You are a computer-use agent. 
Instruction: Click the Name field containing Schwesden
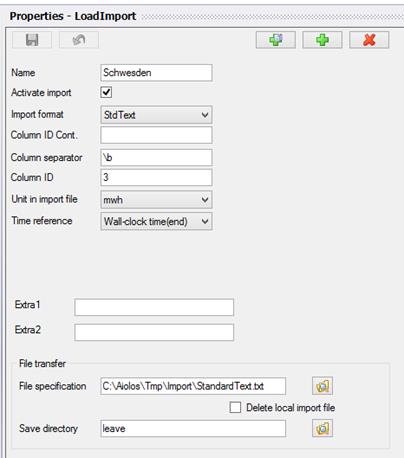156,73
